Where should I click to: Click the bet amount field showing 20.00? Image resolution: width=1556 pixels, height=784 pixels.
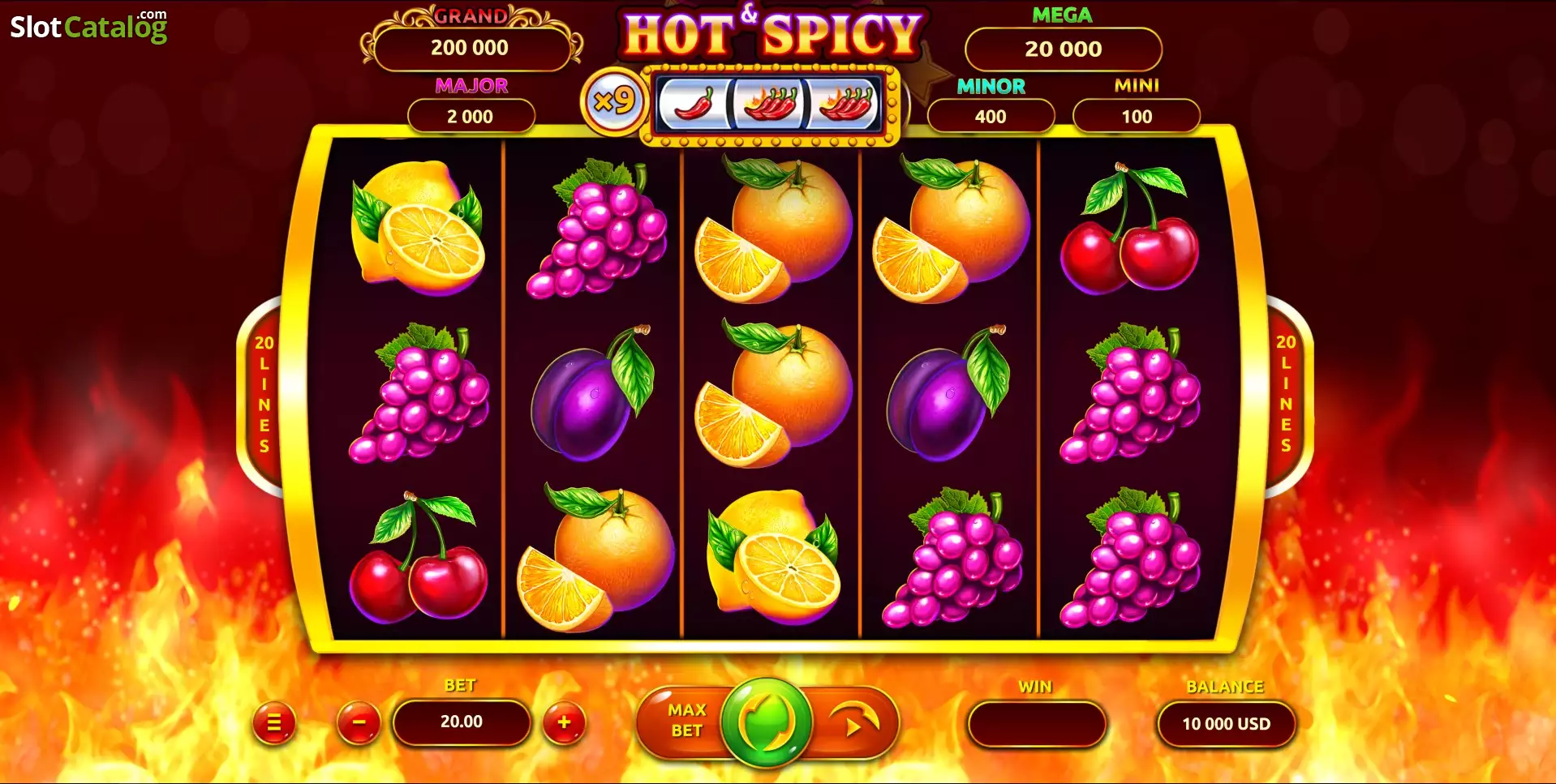tap(462, 722)
